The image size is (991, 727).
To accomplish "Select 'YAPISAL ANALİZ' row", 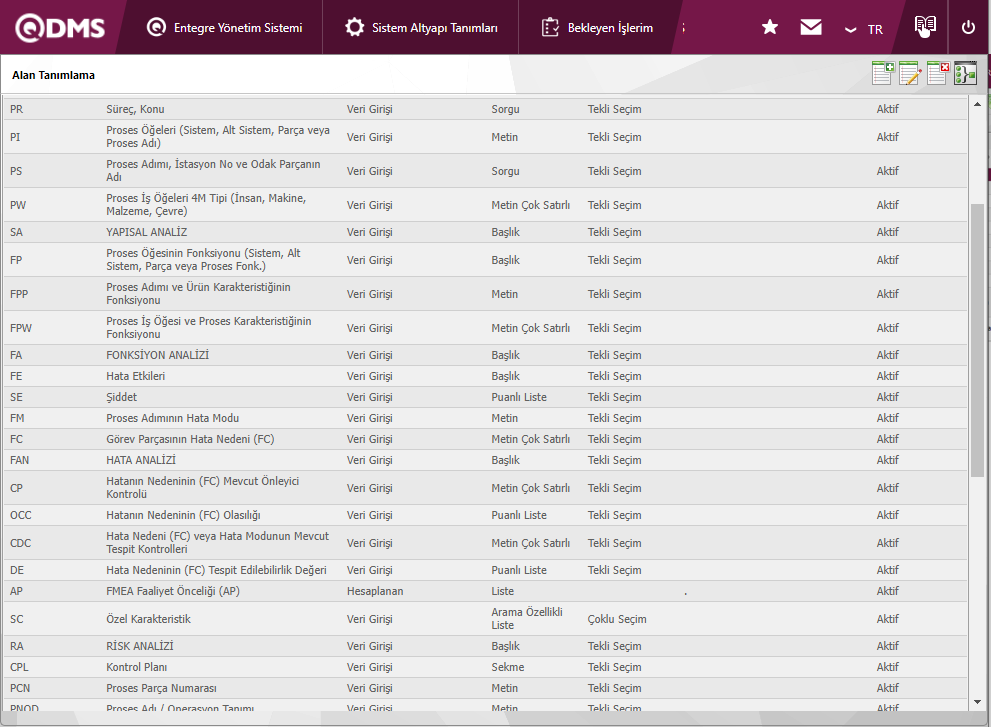I will [x=485, y=233].
